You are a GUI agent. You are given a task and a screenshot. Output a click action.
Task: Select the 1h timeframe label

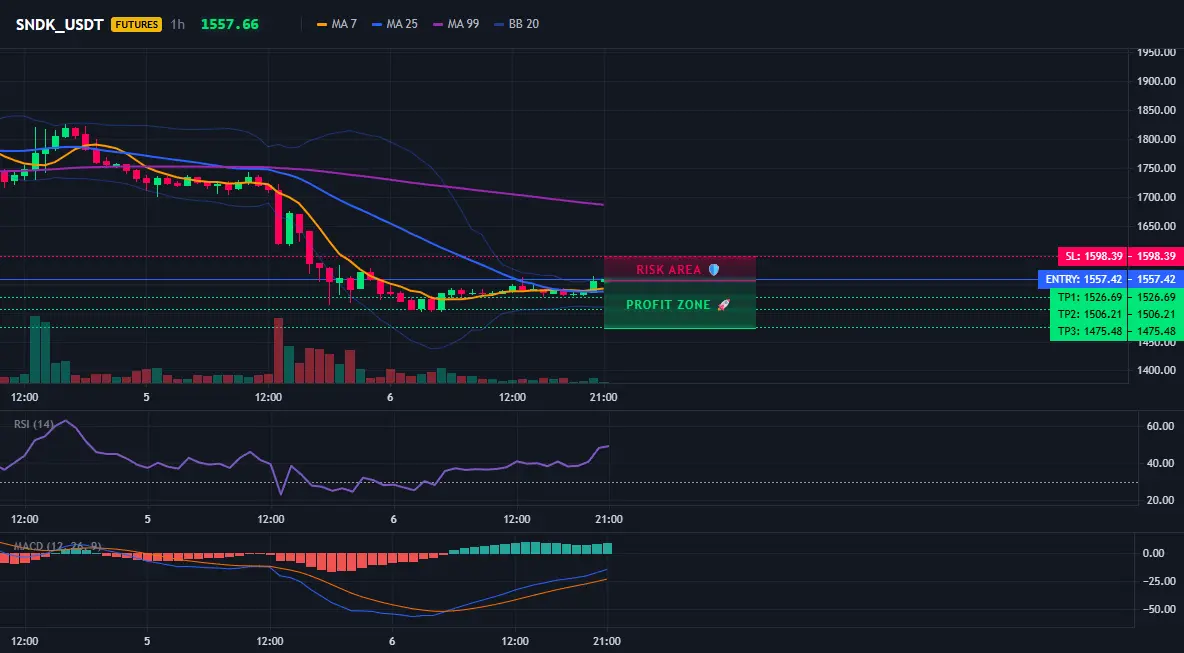point(177,24)
